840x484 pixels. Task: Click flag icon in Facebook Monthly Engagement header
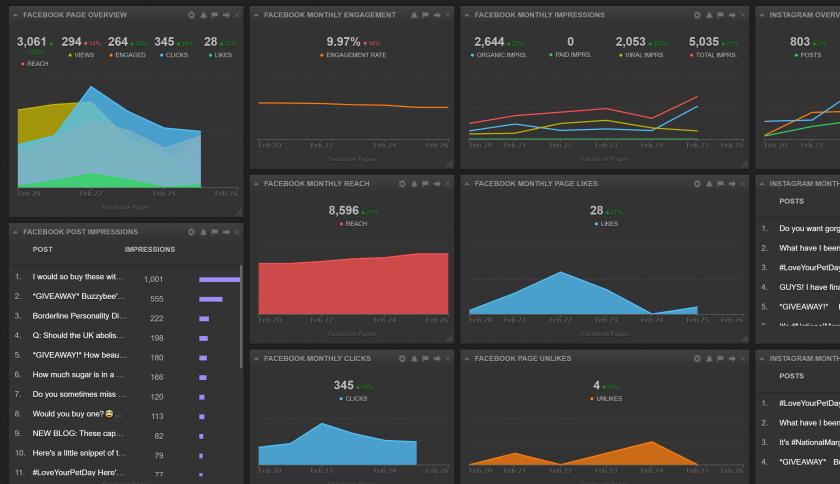(425, 15)
